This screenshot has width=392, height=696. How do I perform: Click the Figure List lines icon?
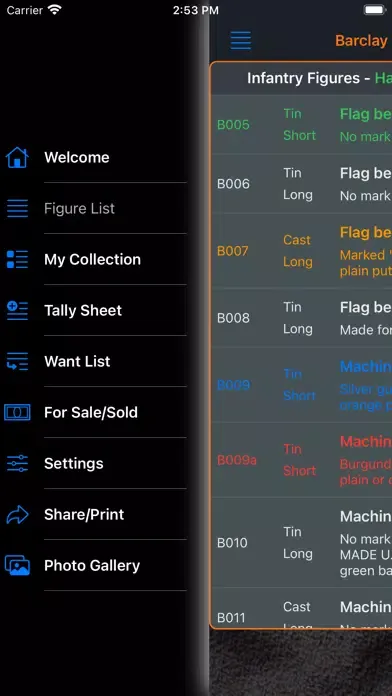click(x=17, y=208)
